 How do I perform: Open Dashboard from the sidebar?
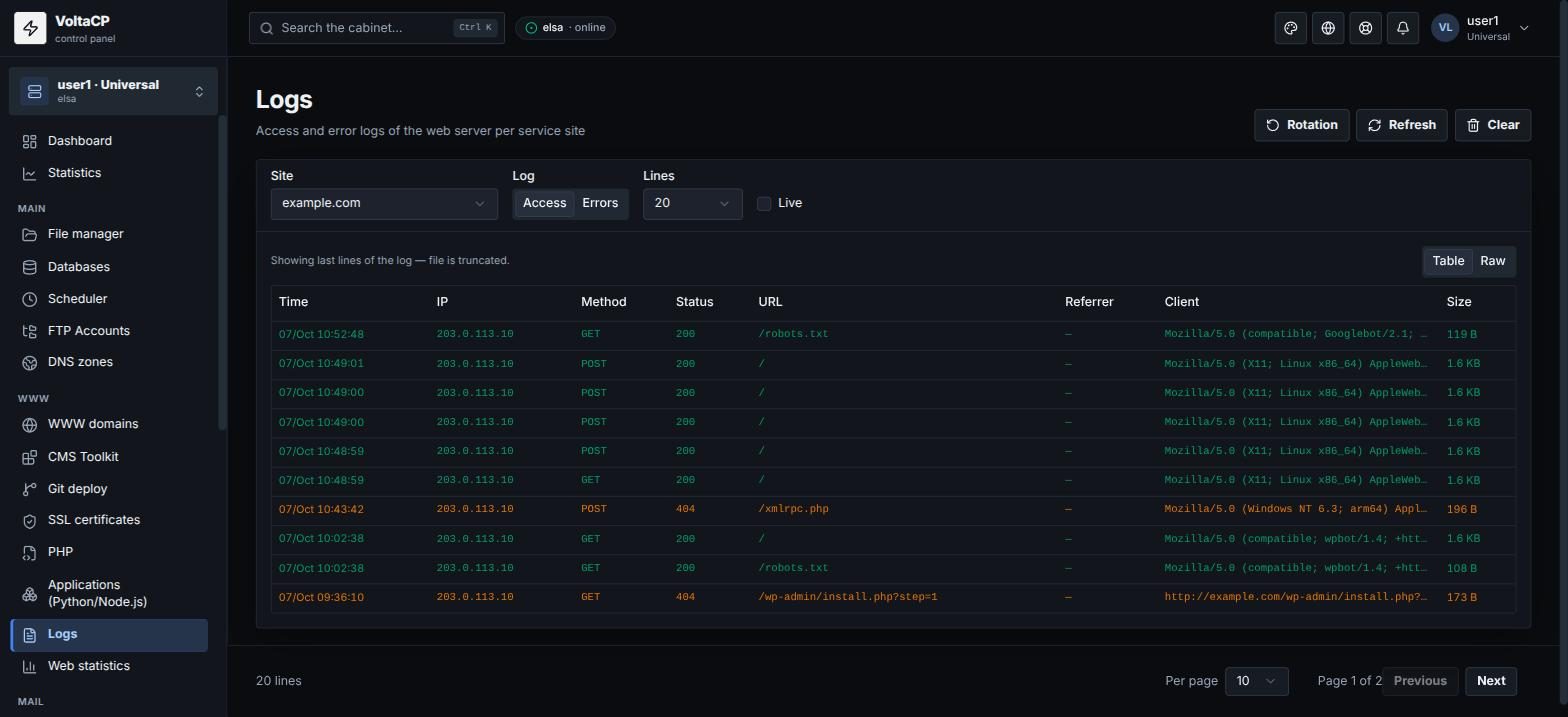pos(109,141)
